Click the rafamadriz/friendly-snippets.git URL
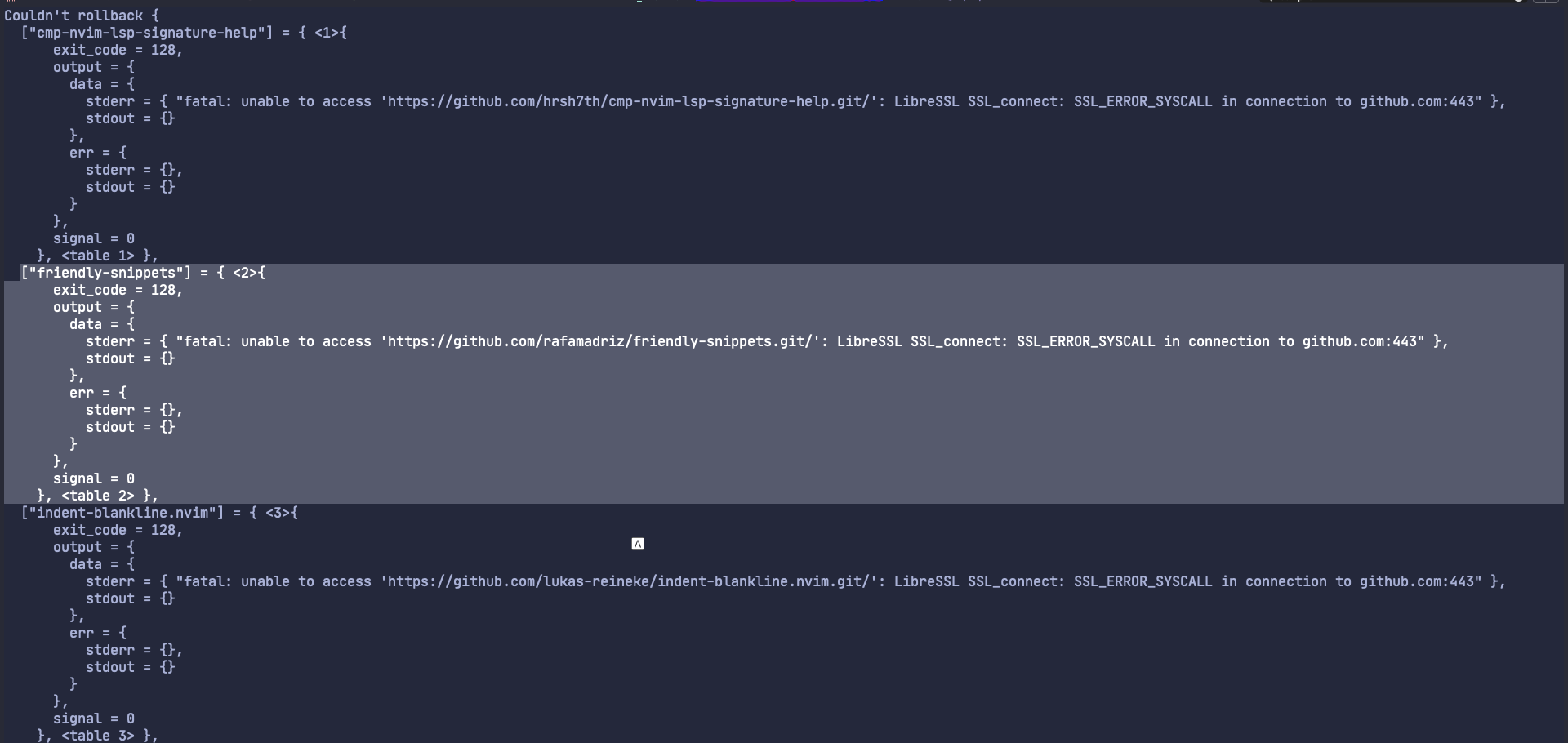1568x743 pixels. pyautogui.click(x=600, y=341)
